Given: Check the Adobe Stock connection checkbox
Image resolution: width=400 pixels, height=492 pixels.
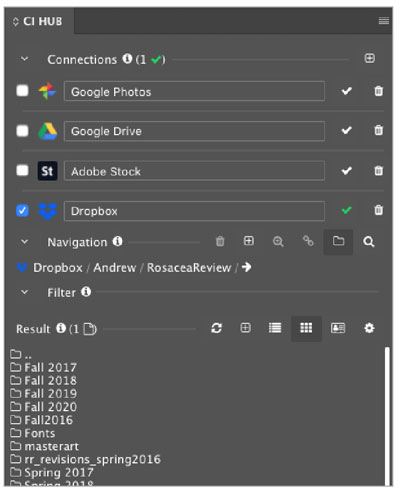Looking at the screenshot, I should point(22,170).
